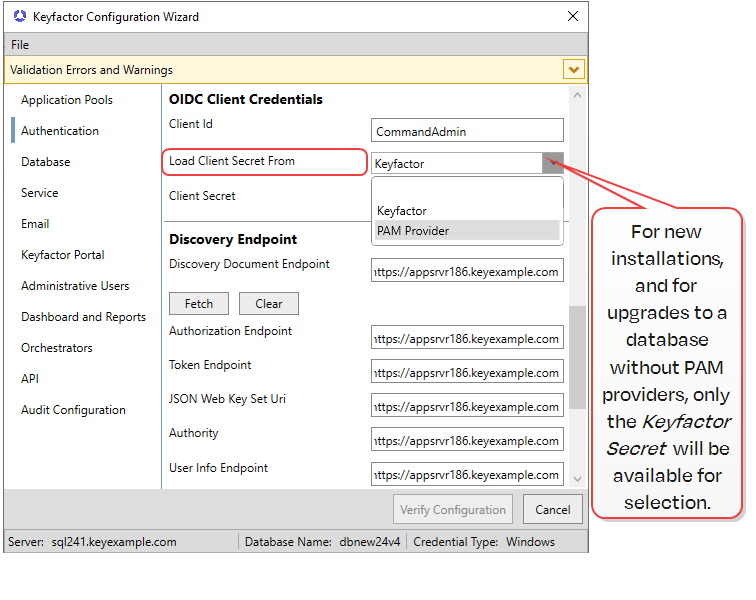Screen dimensions: 756x600
Task: Open the Keyfactor Portal section
Action: 63,255
